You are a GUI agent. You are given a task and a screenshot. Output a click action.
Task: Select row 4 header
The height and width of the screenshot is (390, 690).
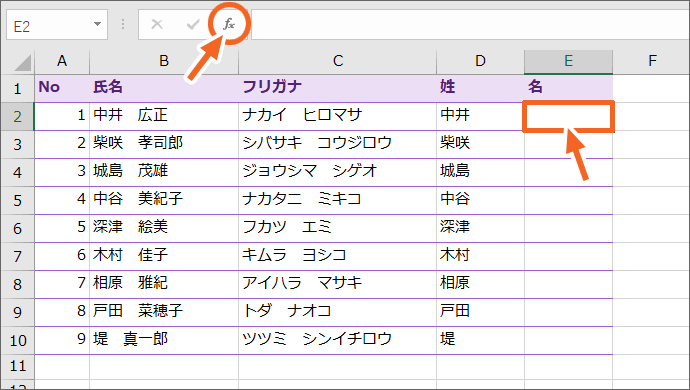tap(18, 173)
